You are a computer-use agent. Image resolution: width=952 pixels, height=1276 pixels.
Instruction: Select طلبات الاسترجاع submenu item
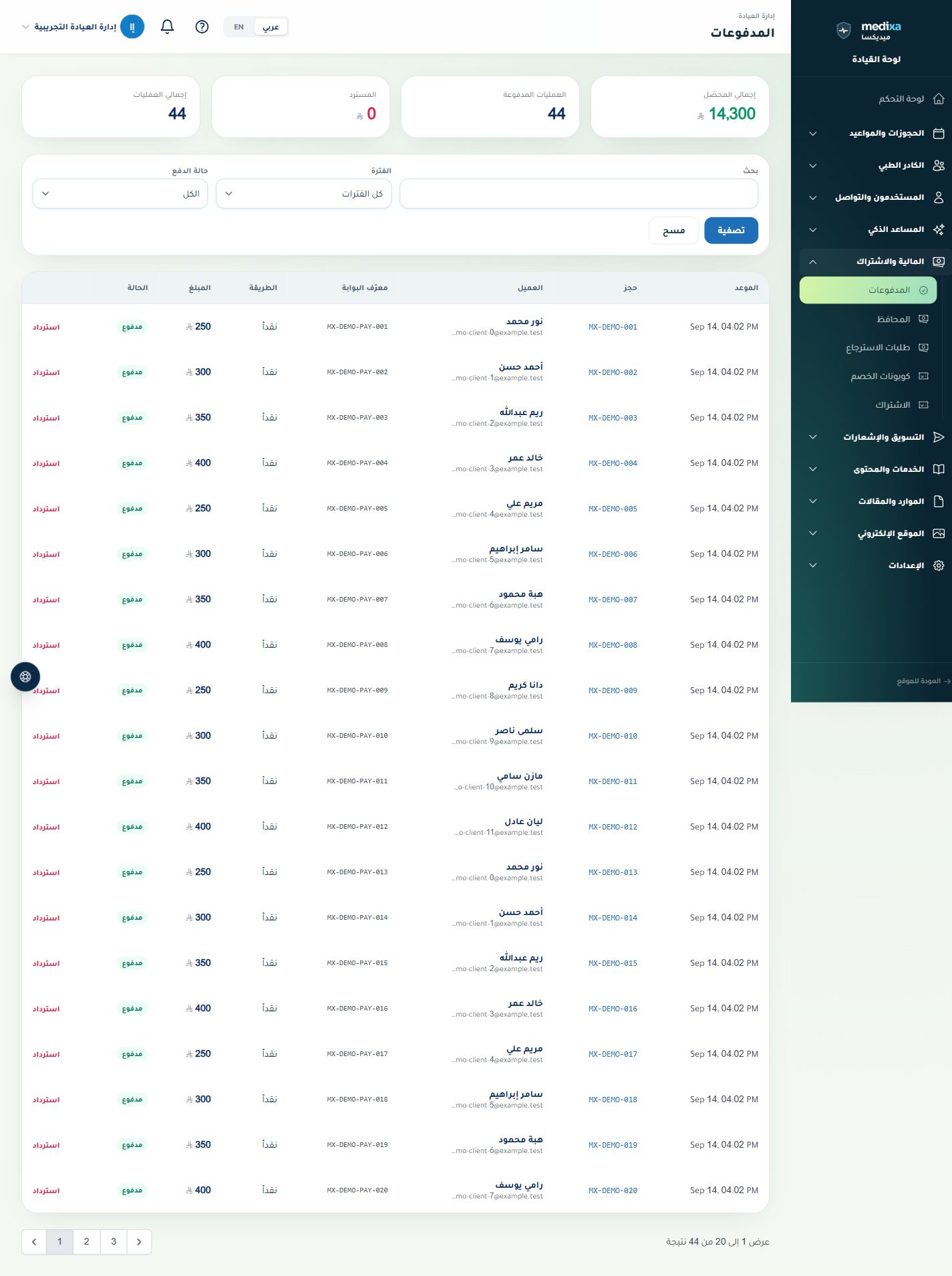click(x=868, y=348)
